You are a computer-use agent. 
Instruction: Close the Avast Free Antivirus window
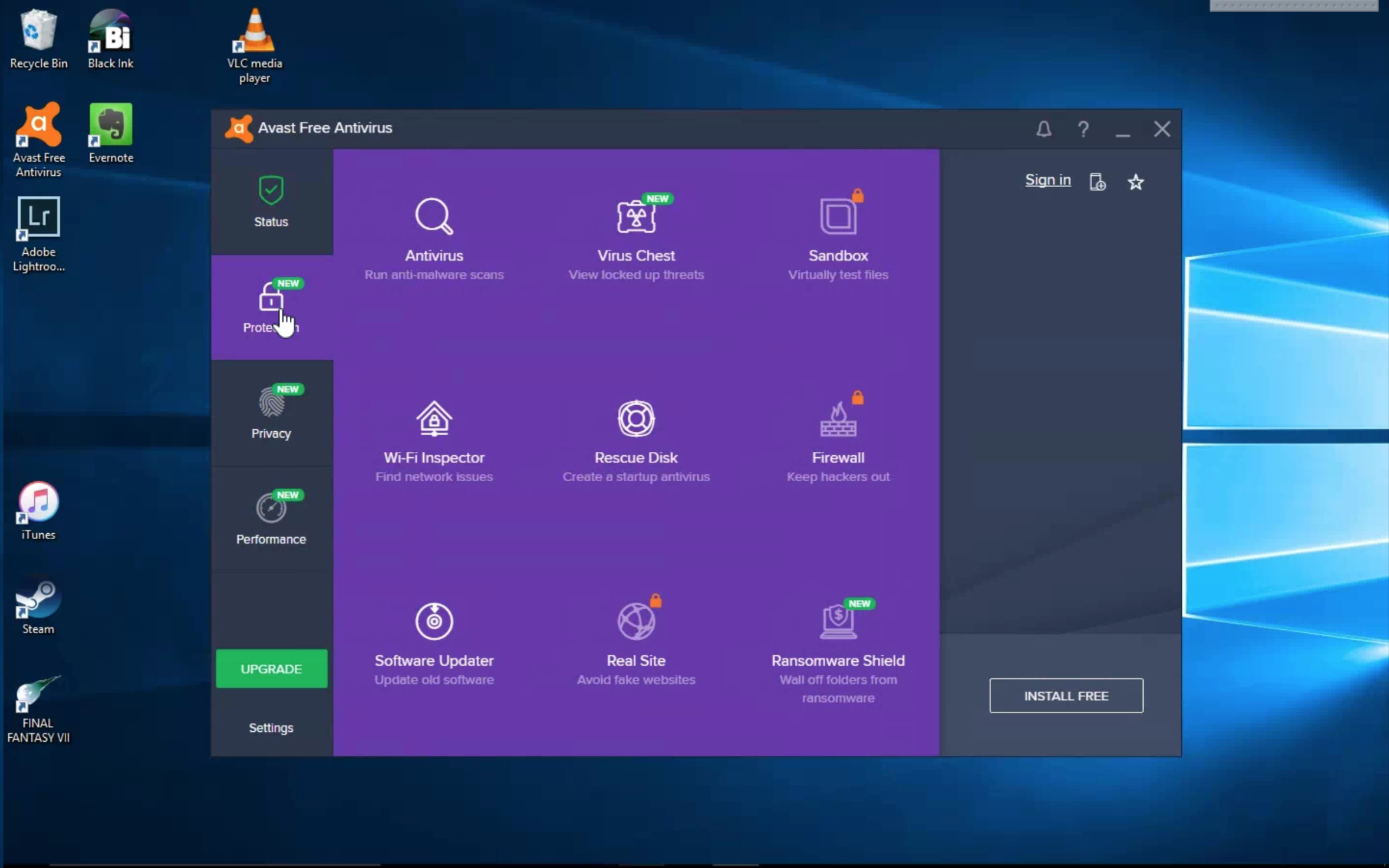coord(1162,129)
